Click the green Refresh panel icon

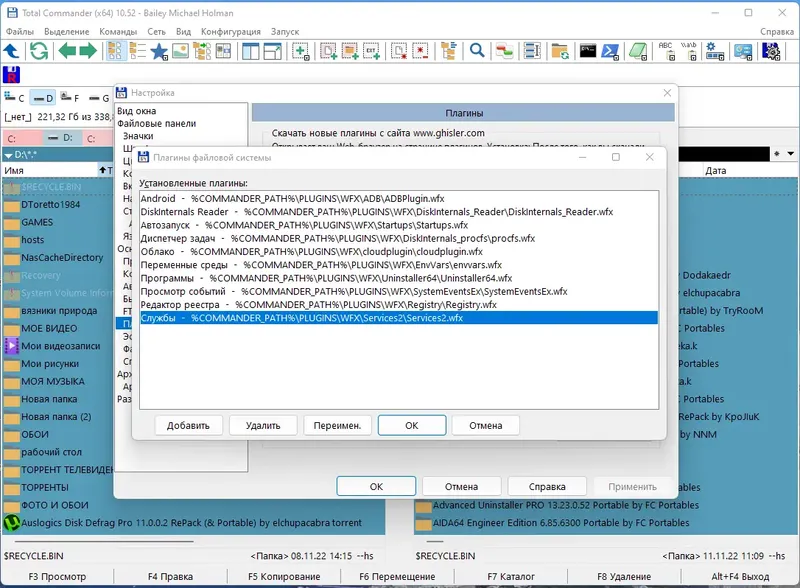point(39,51)
